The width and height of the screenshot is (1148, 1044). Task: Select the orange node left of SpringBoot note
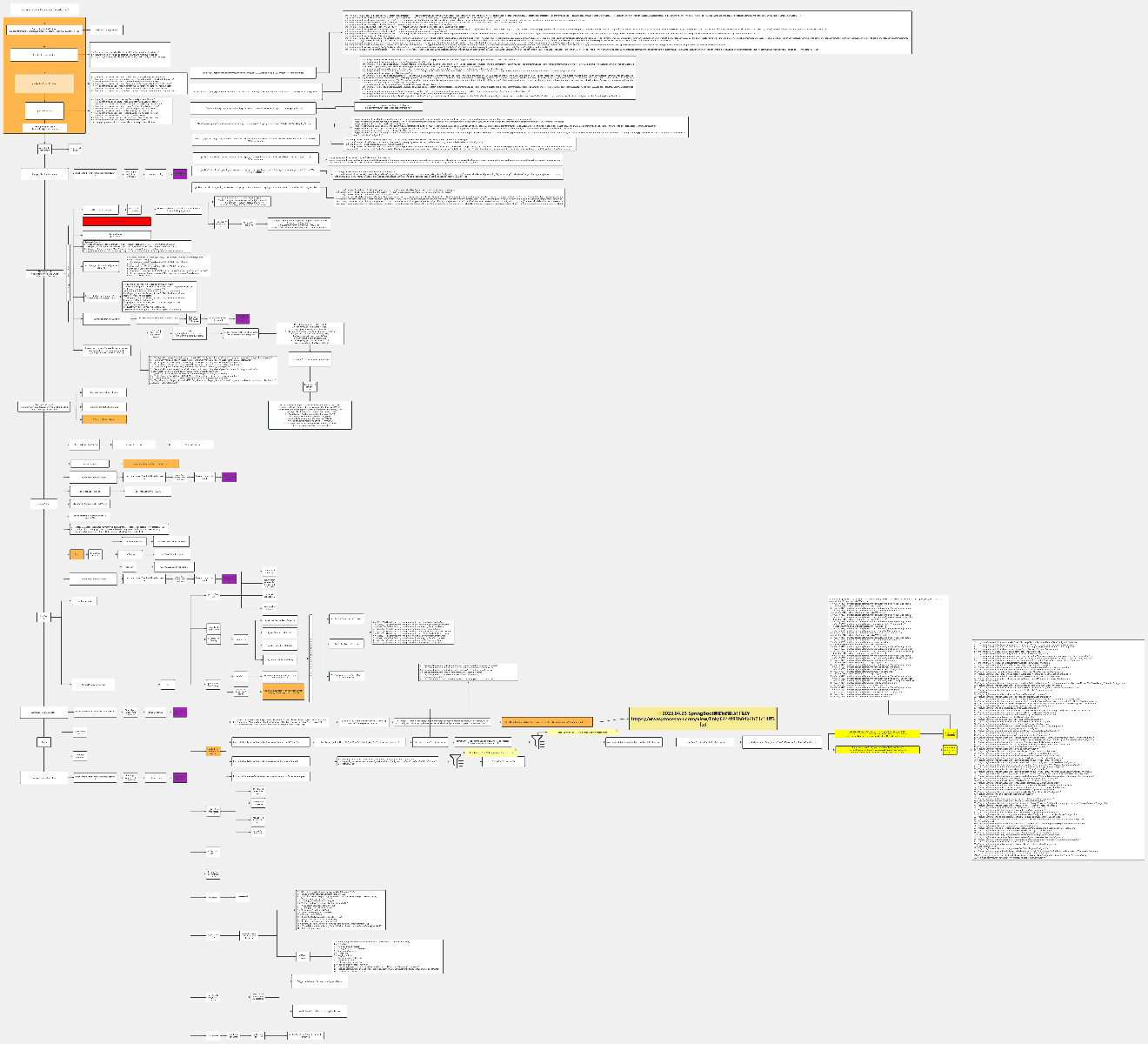[x=547, y=722]
